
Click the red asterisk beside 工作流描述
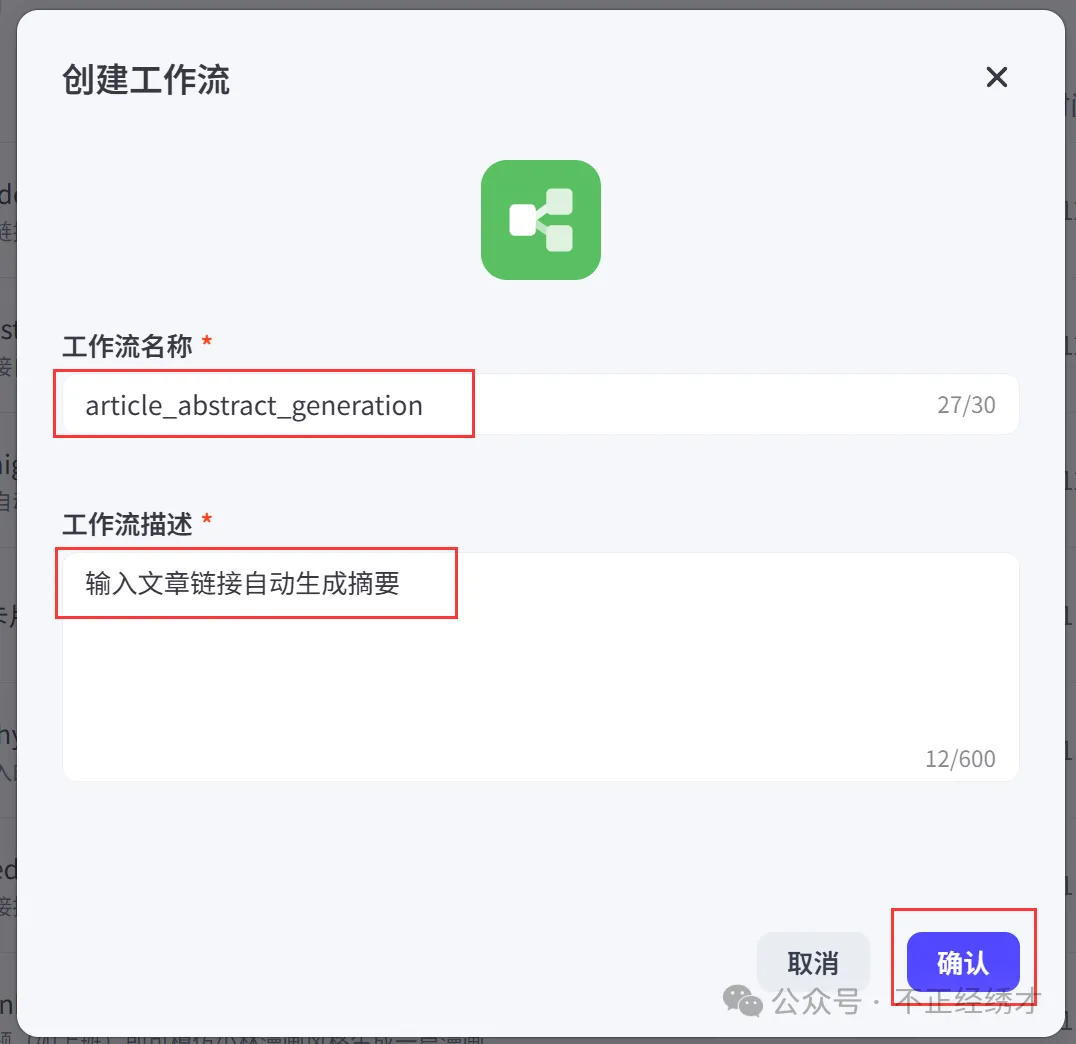[207, 520]
